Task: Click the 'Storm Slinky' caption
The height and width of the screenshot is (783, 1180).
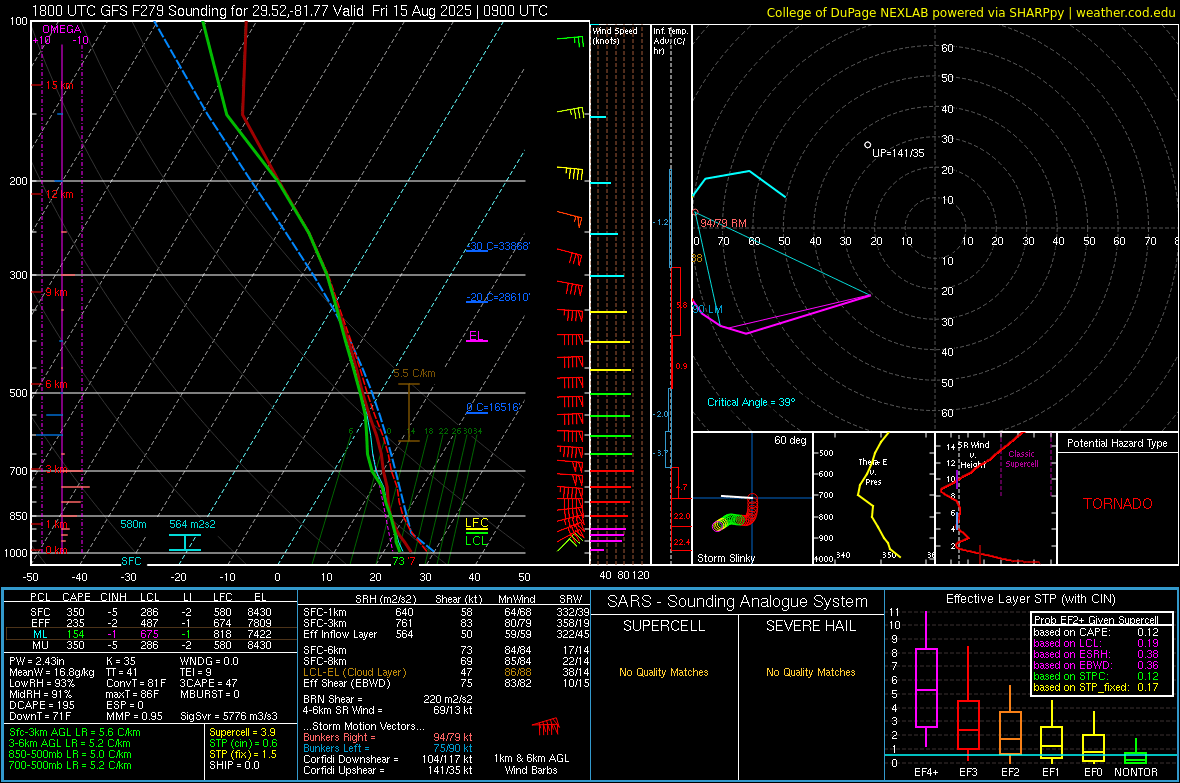Action: (x=725, y=558)
